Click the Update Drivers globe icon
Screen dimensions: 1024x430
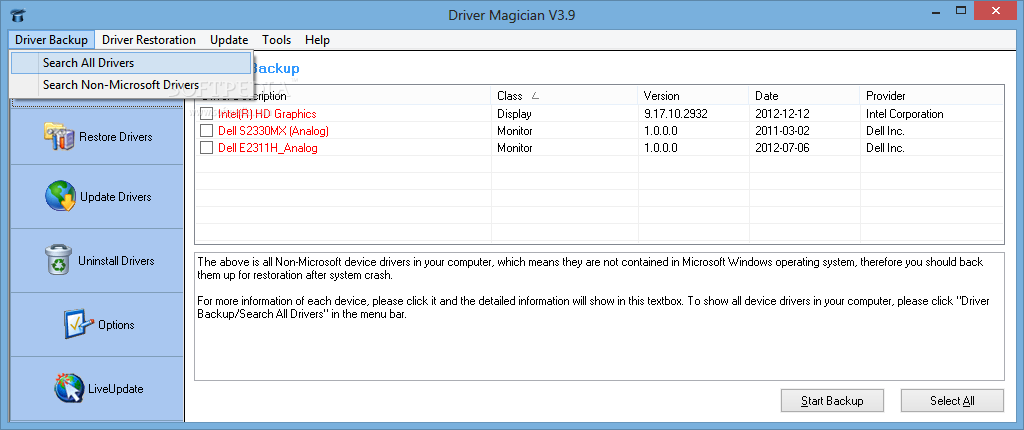click(60, 196)
